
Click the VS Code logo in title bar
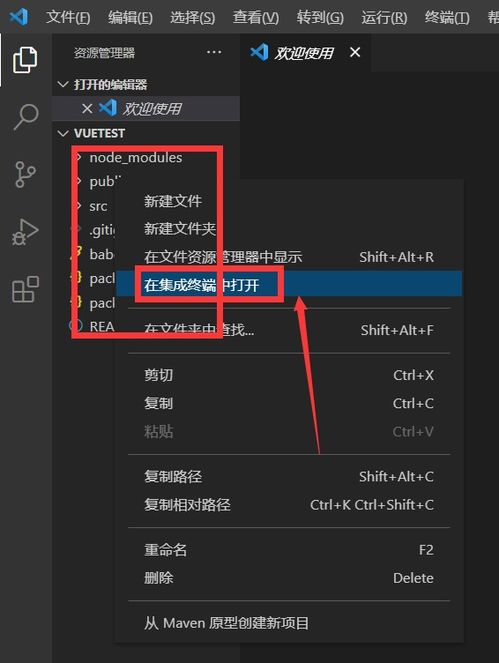pyautogui.click(x=19, y=17)
